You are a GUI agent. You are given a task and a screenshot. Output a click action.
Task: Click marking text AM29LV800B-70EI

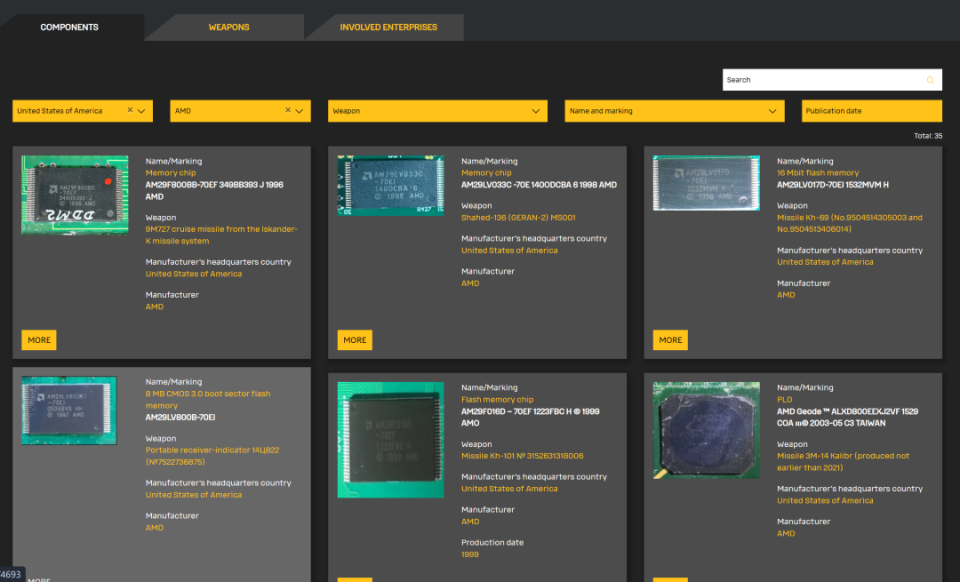click(180, 417)
